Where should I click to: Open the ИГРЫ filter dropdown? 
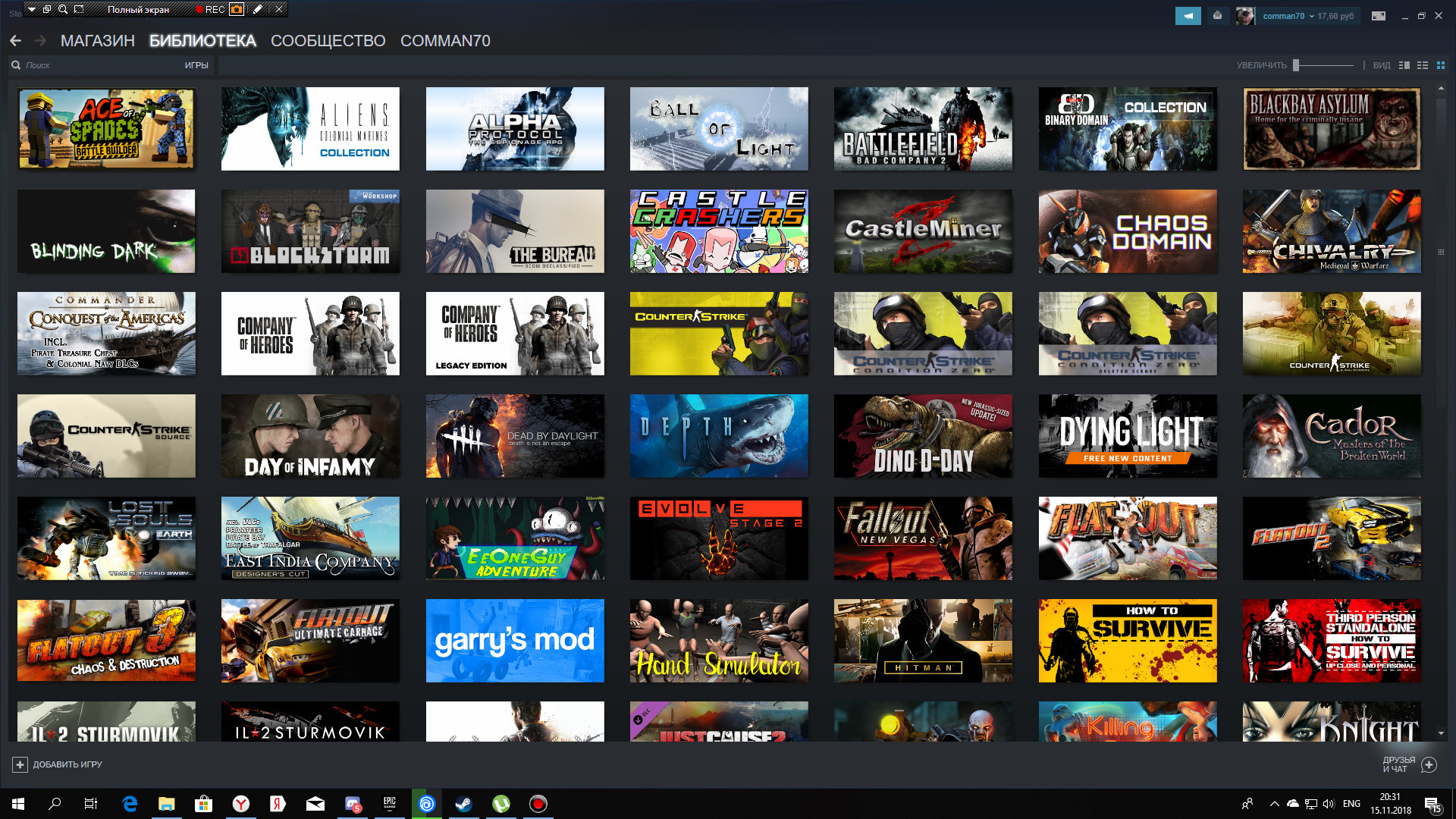coord(196,65)
